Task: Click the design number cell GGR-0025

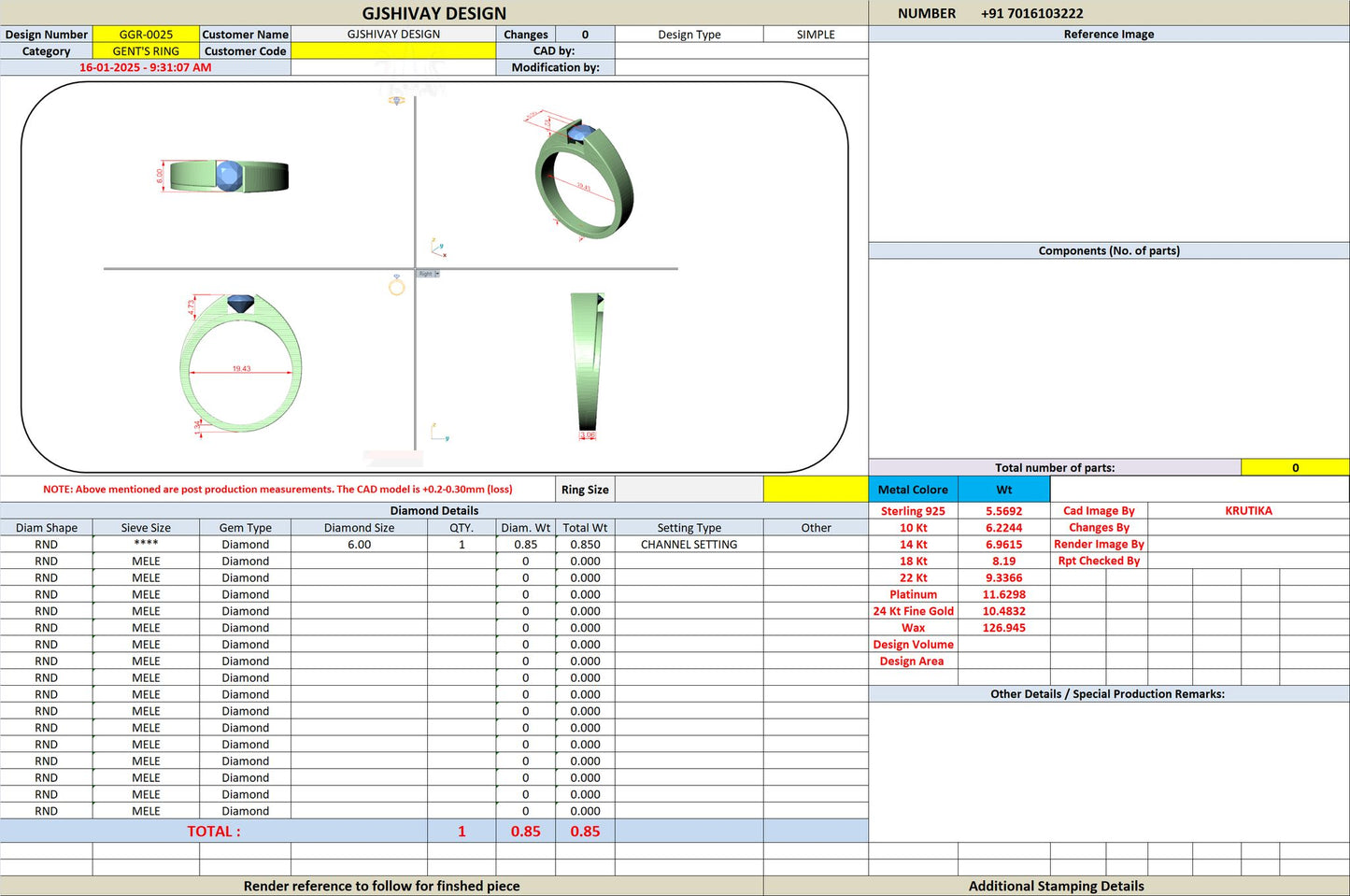Action: coord(146,35)
